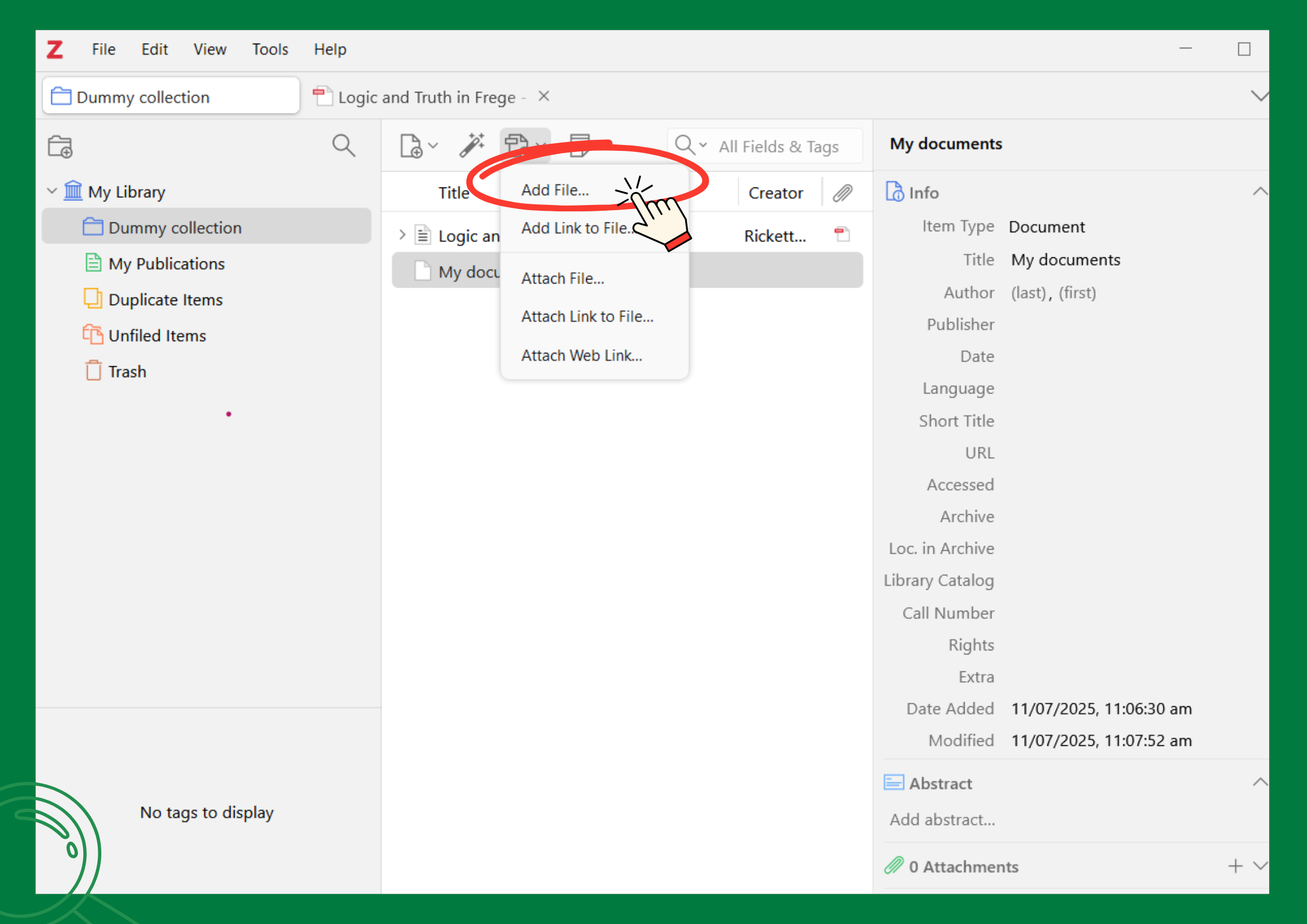The width and height of the screenshot is (1307, 924).
Task: Close the Logic and Truth in Frege tab
Action: tap(544, 96)
